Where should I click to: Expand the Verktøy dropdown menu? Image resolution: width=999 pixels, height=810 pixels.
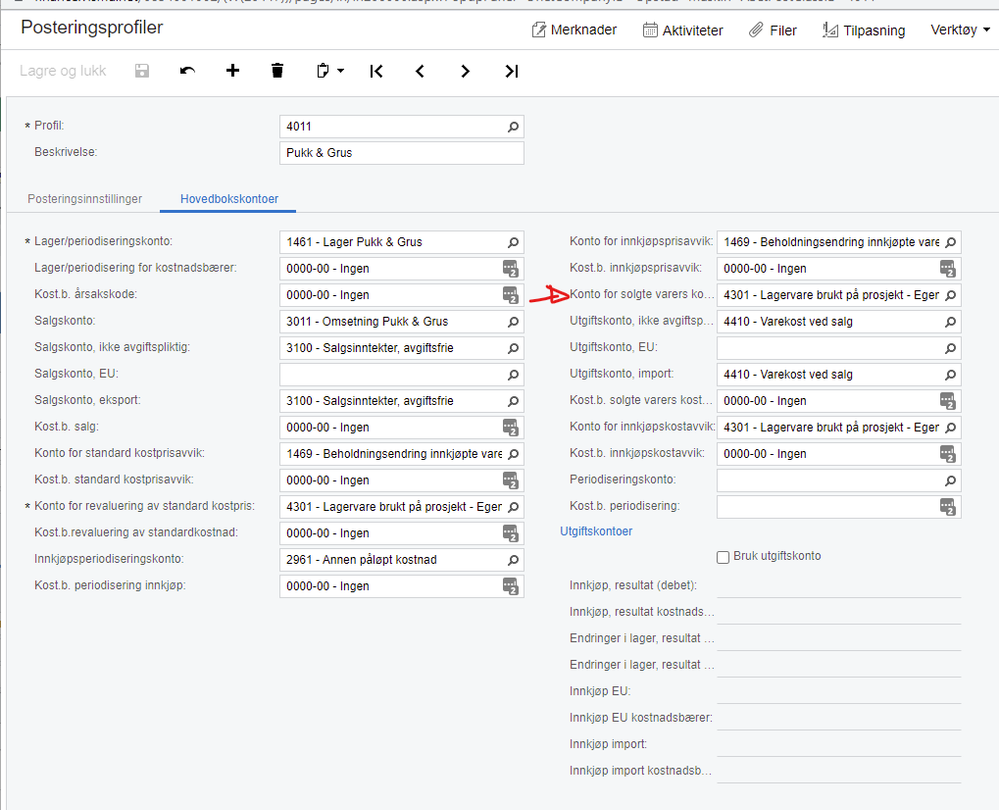960,30
